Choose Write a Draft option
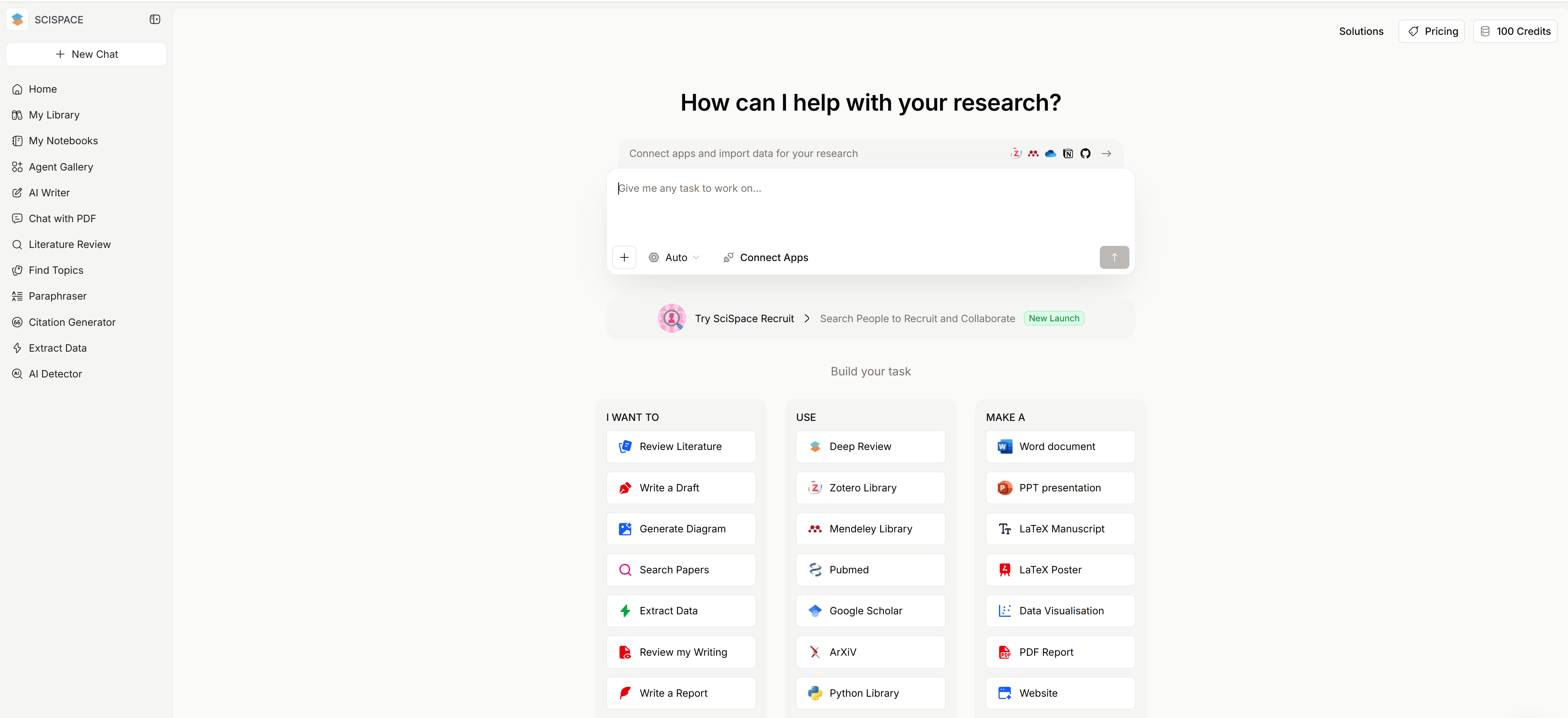 coord(680,488)
